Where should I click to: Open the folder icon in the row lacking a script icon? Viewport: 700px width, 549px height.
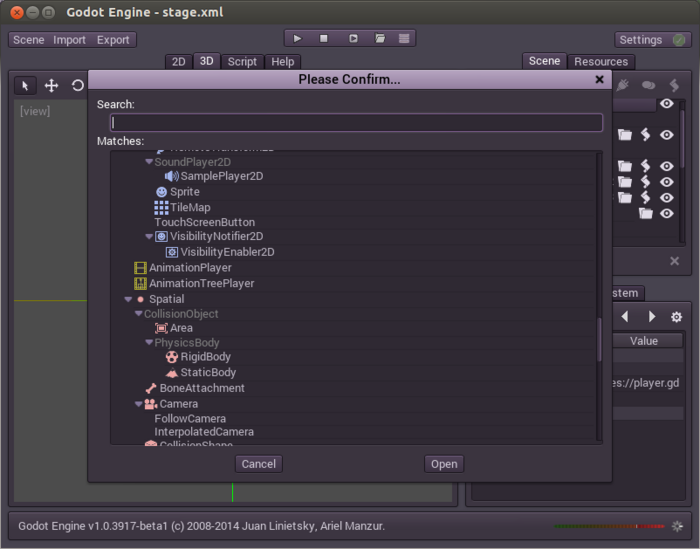click(x=646, y=213)
